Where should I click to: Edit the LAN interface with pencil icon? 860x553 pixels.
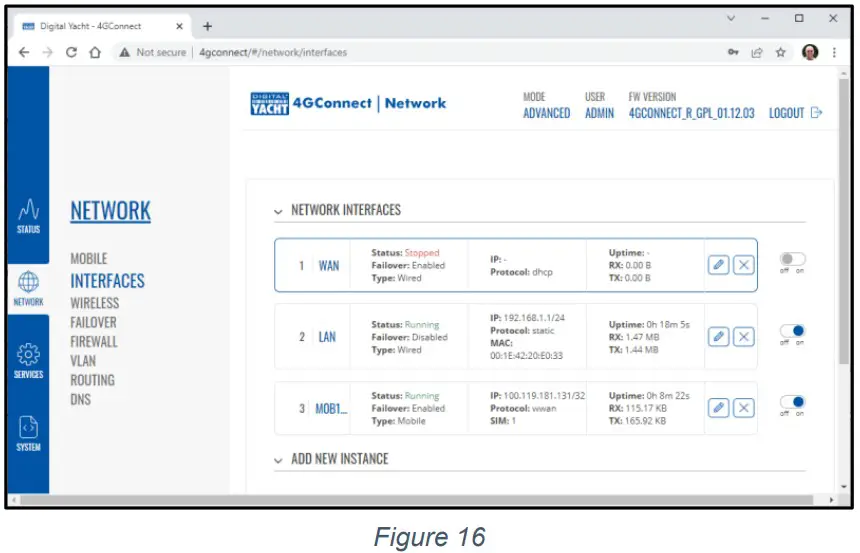tap(718, 336)
